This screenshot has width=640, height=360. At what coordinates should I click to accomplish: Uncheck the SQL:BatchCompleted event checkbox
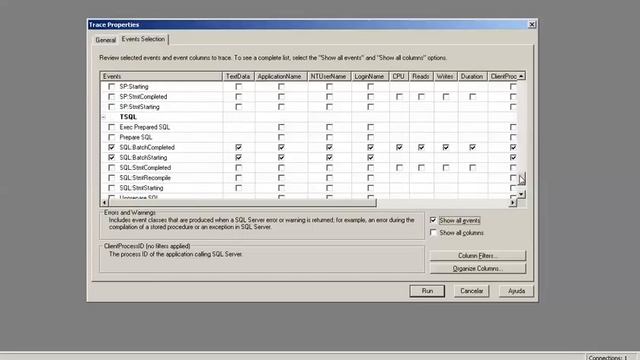pos(111,147)
